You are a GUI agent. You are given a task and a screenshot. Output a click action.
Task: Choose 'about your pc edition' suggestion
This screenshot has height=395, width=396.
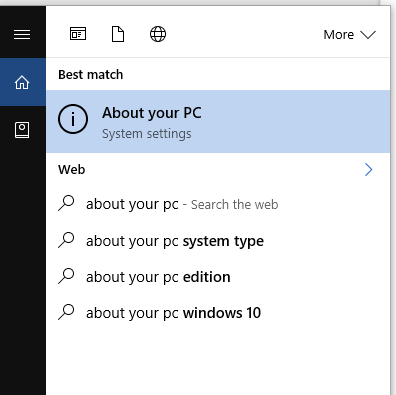point(218,277)
